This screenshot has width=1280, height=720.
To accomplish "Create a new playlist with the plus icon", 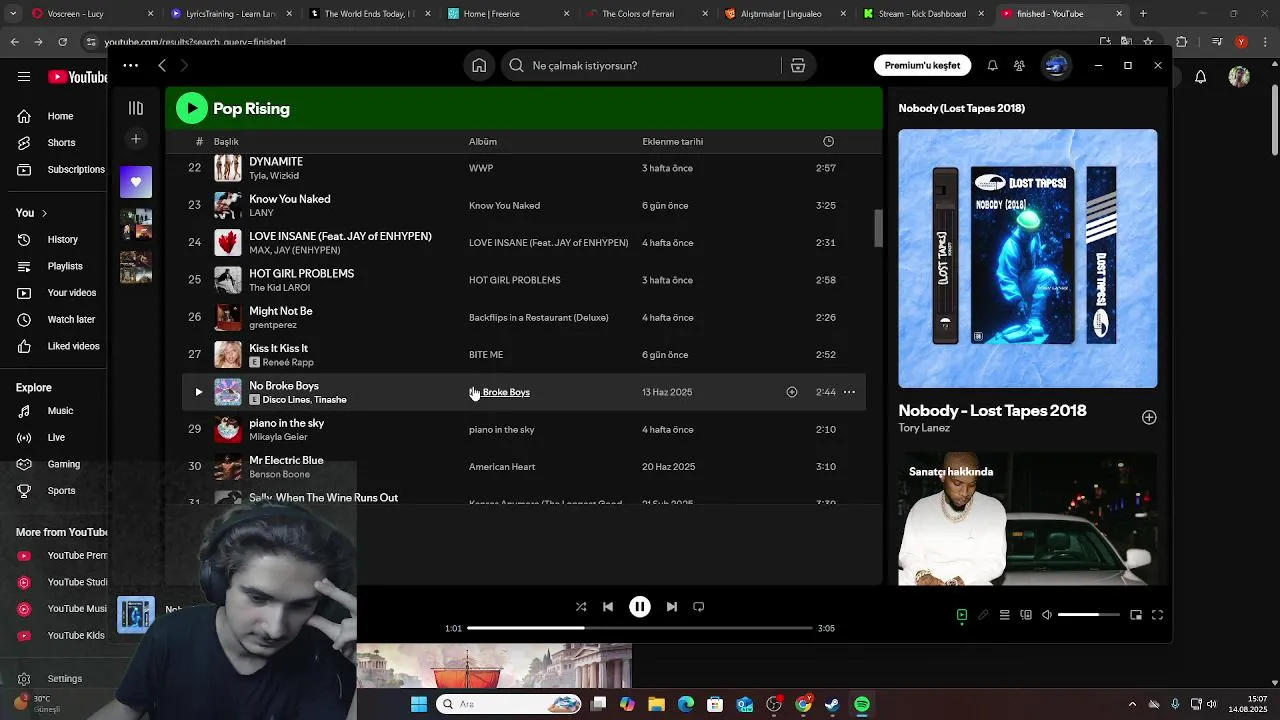I will [136, 139].
